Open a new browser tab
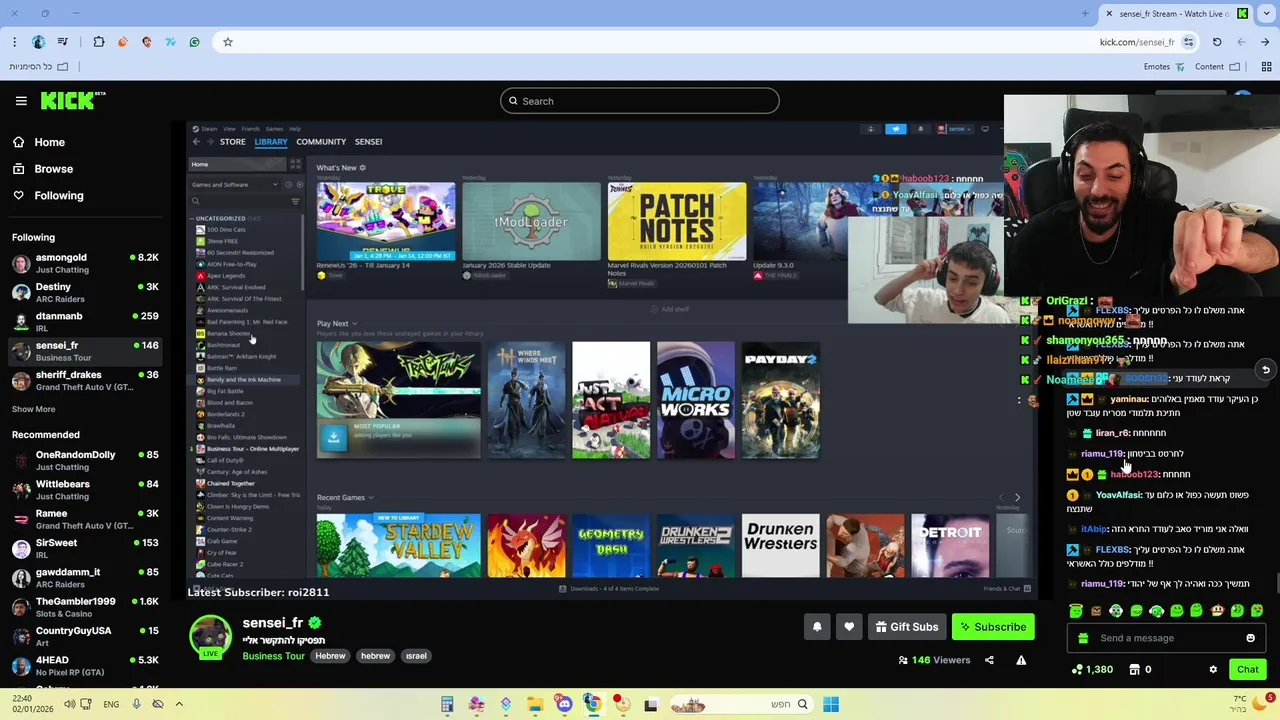Viewport: 1280px width, 720px height. [1086, 13]
